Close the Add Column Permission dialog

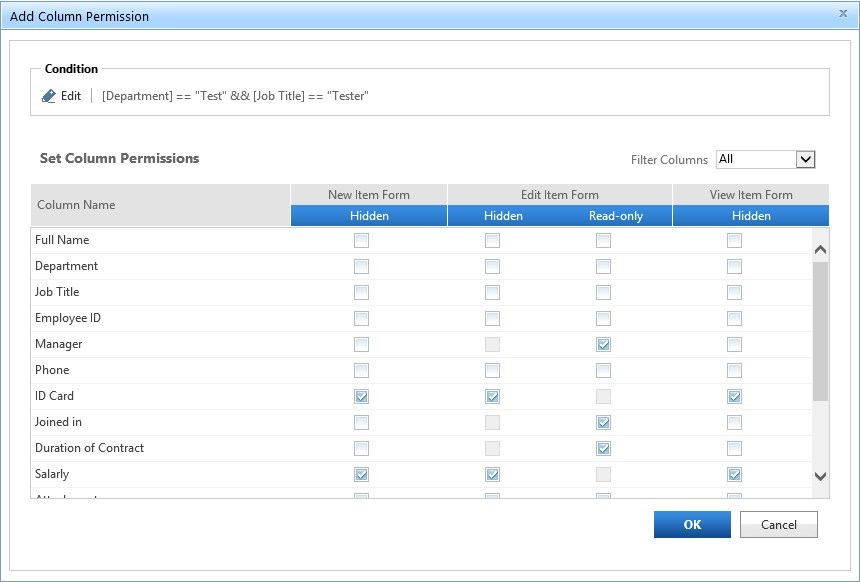pyautogui.click(x=843, y=14)
